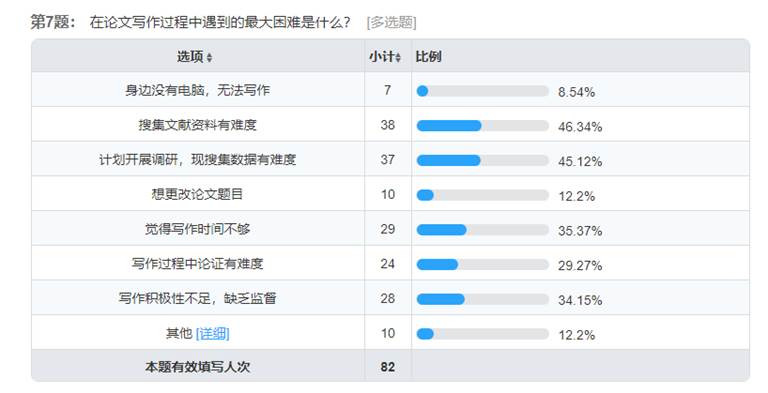
Task: Click the 比例 column header
Action: tap(429, 57)
